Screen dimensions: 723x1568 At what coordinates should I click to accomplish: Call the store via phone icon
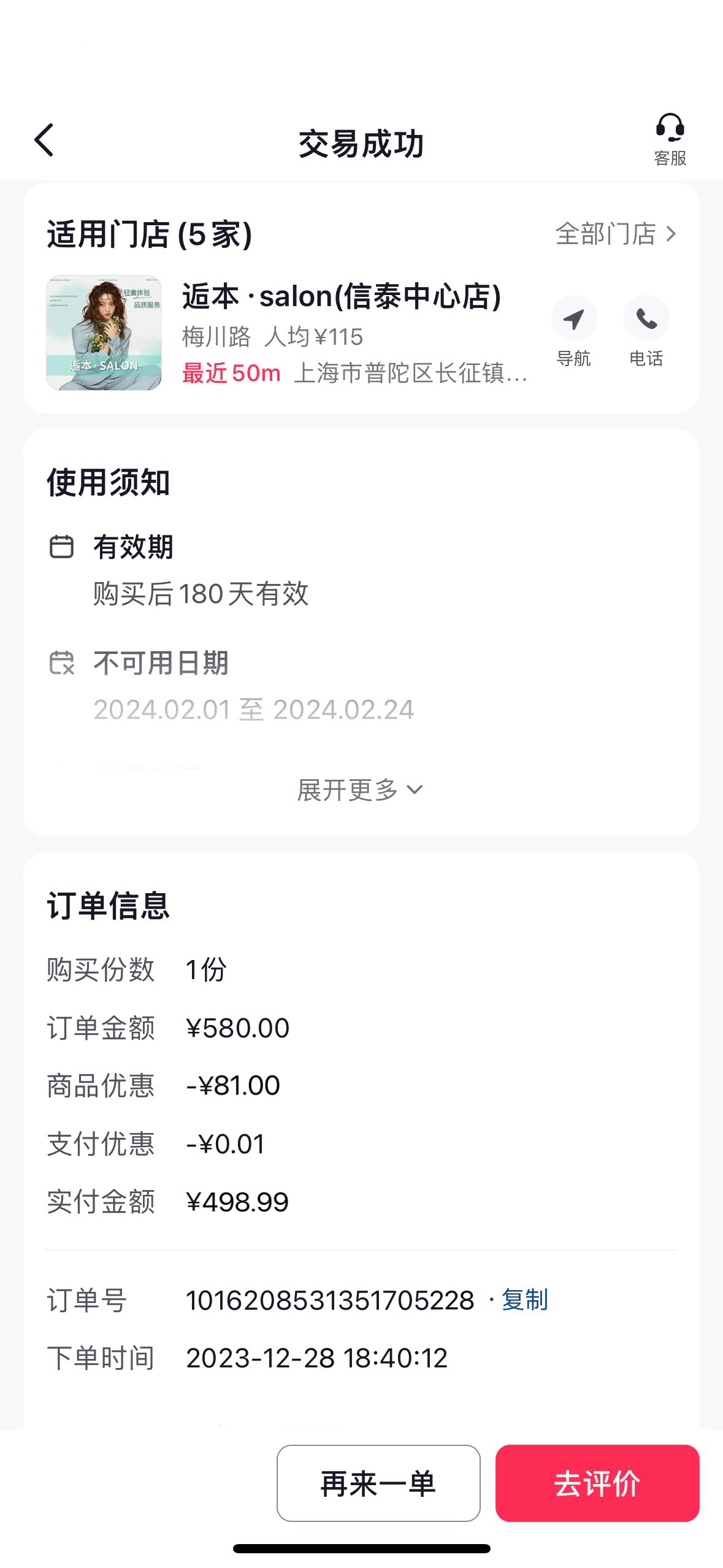[646, 318]
